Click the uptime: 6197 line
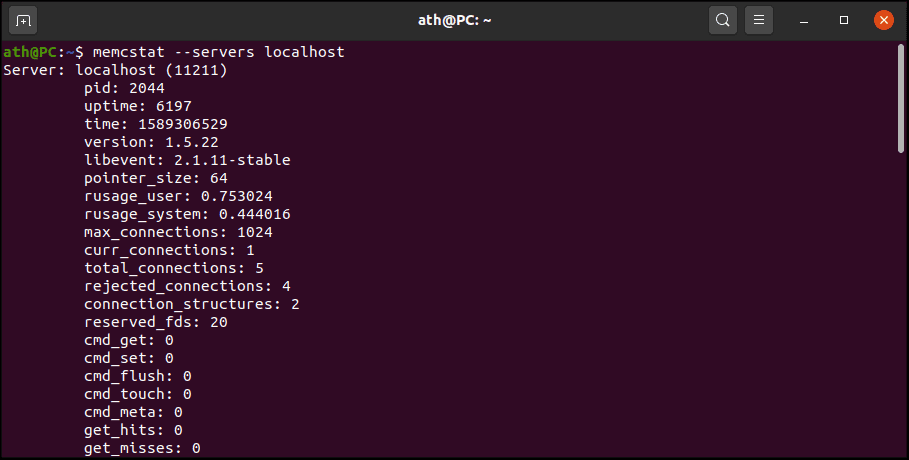Screen dimensions: 909x460 137,106
